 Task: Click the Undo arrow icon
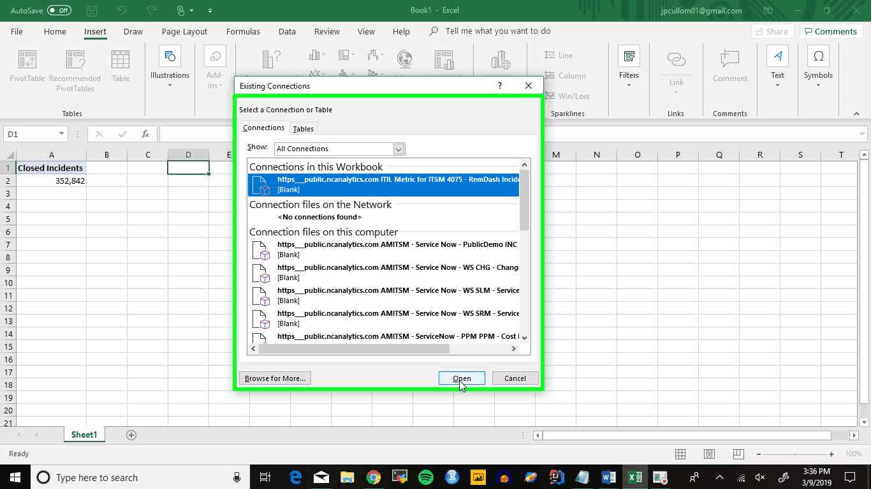pos(122,11)
